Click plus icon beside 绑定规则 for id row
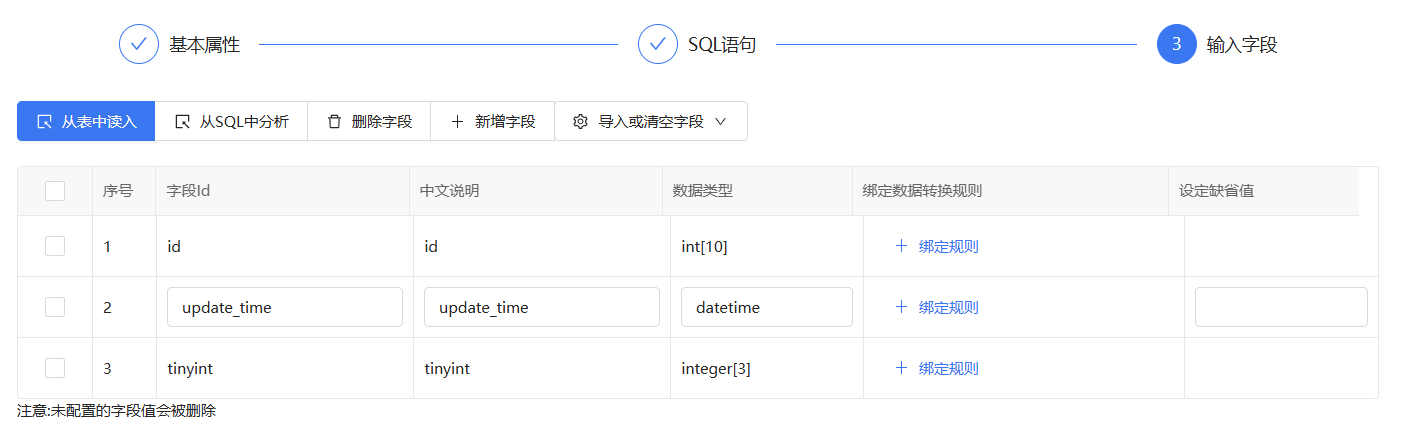The image size is (1404, 438). (901, 246)
